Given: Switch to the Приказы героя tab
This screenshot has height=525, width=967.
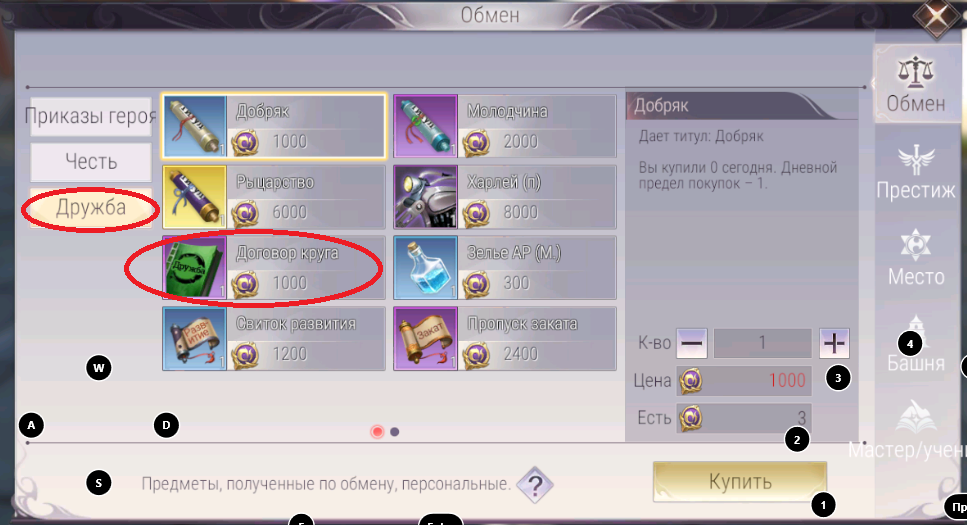Looking at the screenshot, I should click(91, 116).
